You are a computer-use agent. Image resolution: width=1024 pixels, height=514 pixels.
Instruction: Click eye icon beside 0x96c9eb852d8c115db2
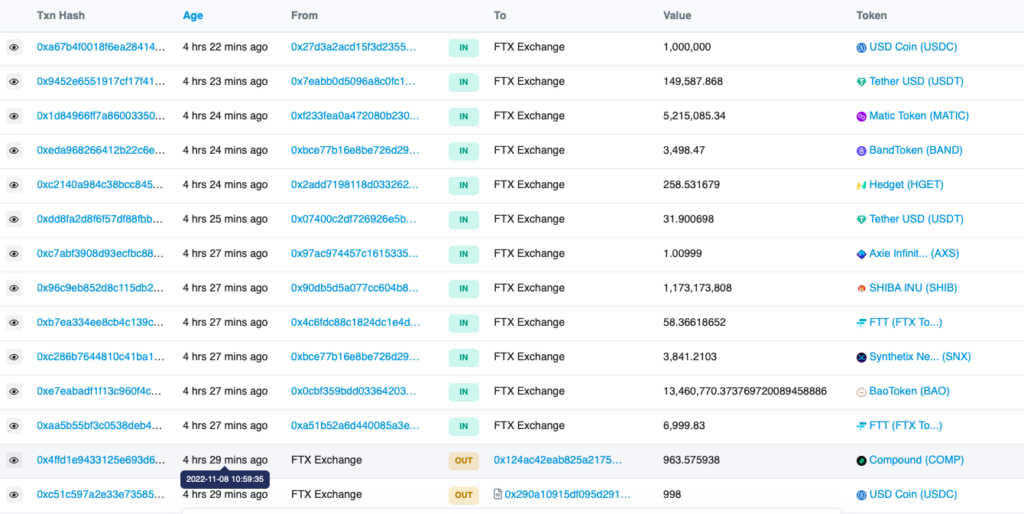pyautogui.click(x=14, y=288)
